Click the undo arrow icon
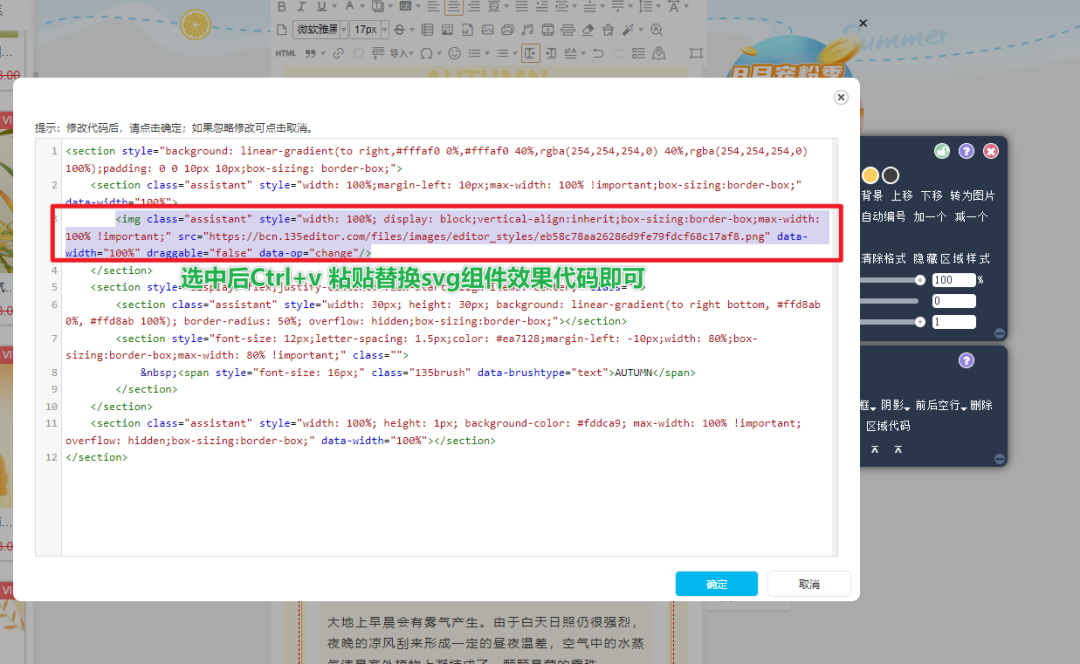The image size is (1080, 664). click(x=598, y=53)
